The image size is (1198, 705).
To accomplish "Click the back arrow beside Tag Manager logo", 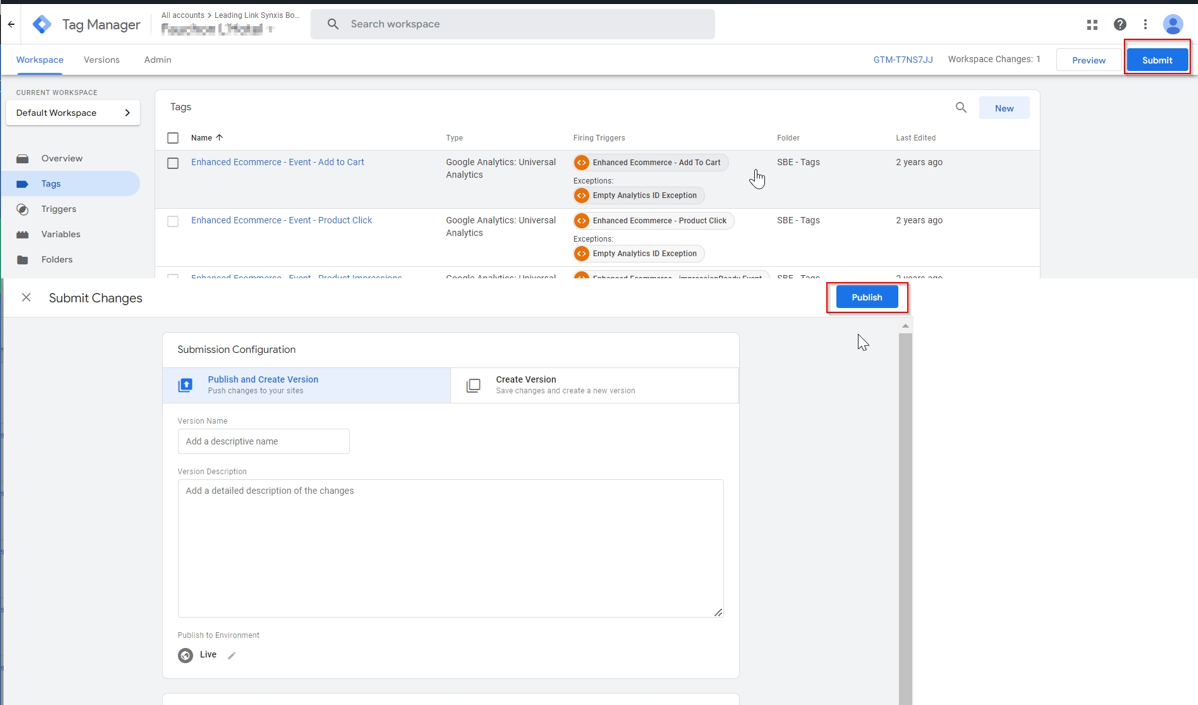I will tap(11, 24).
